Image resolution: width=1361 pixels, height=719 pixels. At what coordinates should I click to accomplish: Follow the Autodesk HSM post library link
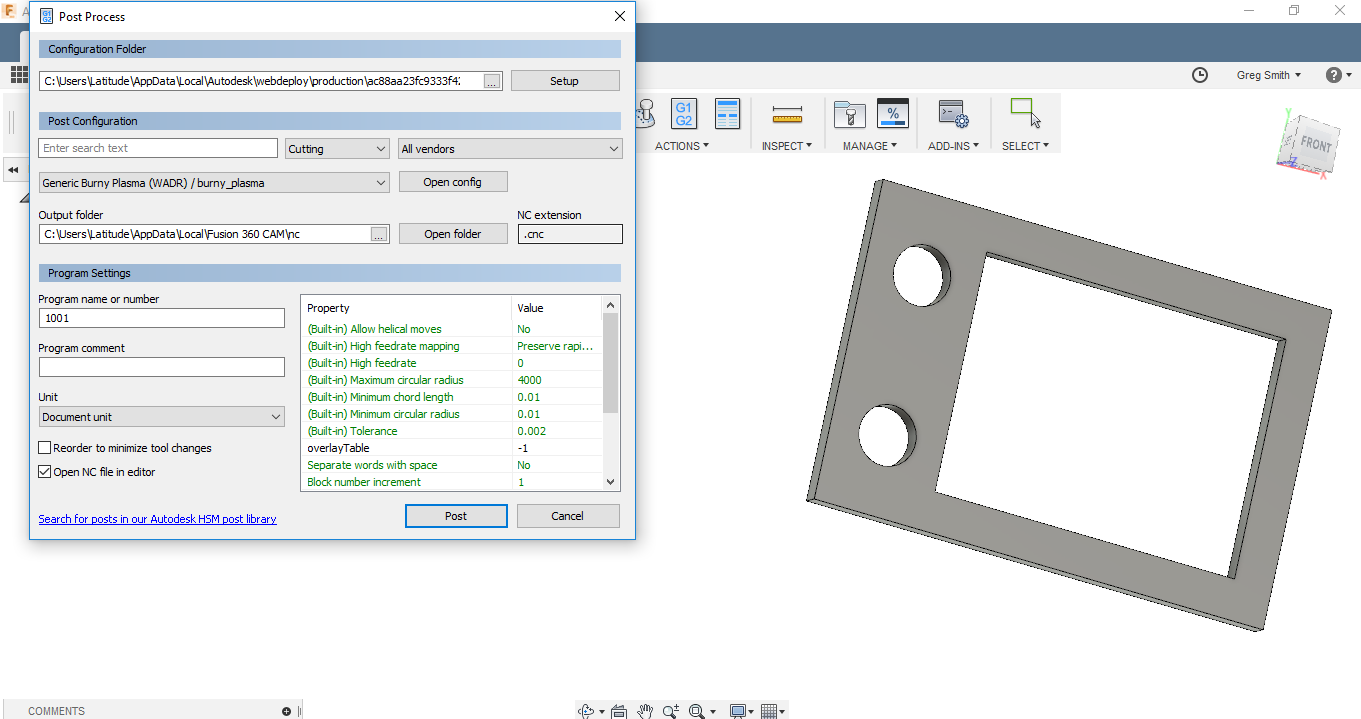click(157, 519)
